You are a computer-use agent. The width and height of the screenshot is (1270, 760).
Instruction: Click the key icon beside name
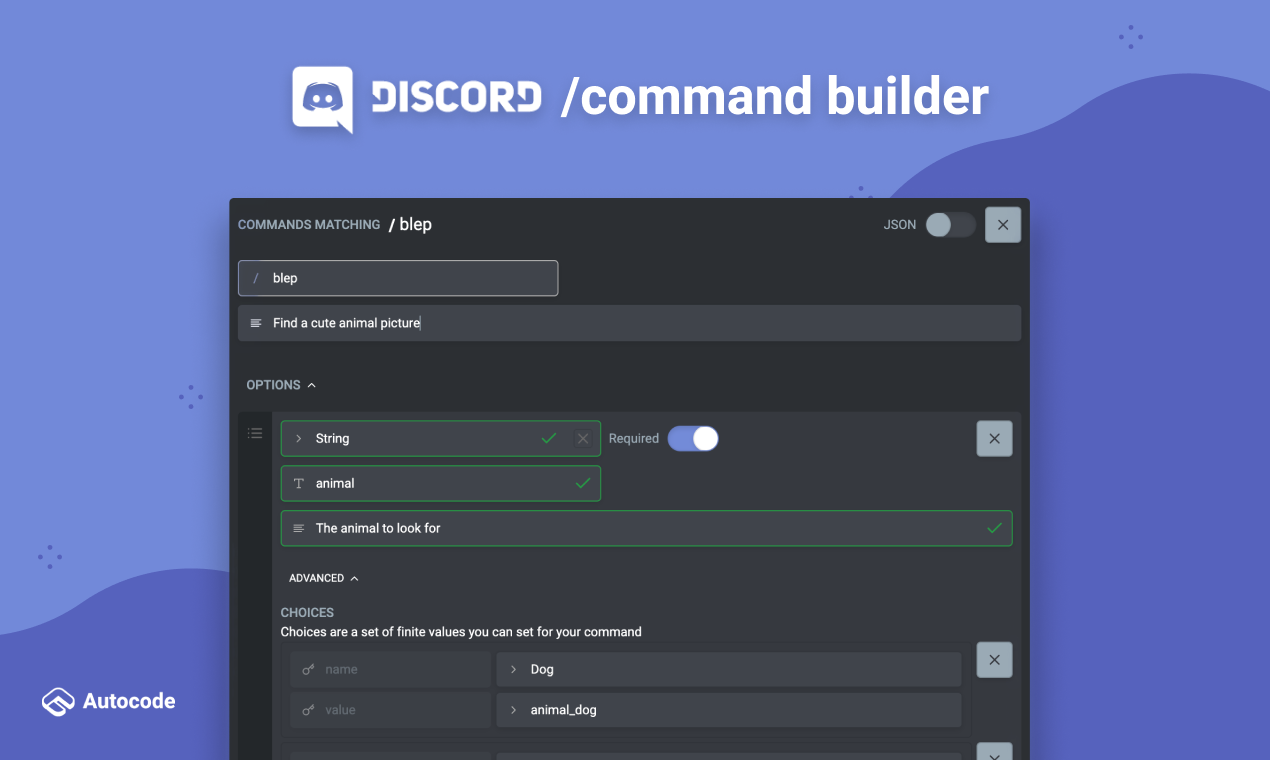308,670
